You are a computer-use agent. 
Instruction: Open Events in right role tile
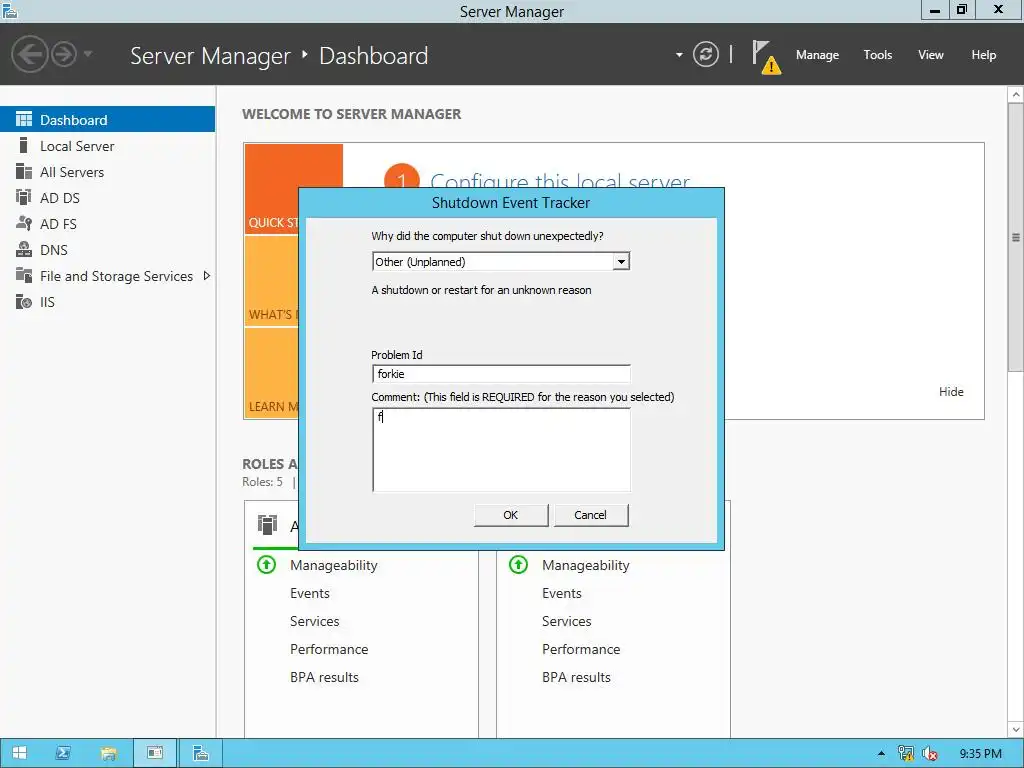tap(562, 593)
